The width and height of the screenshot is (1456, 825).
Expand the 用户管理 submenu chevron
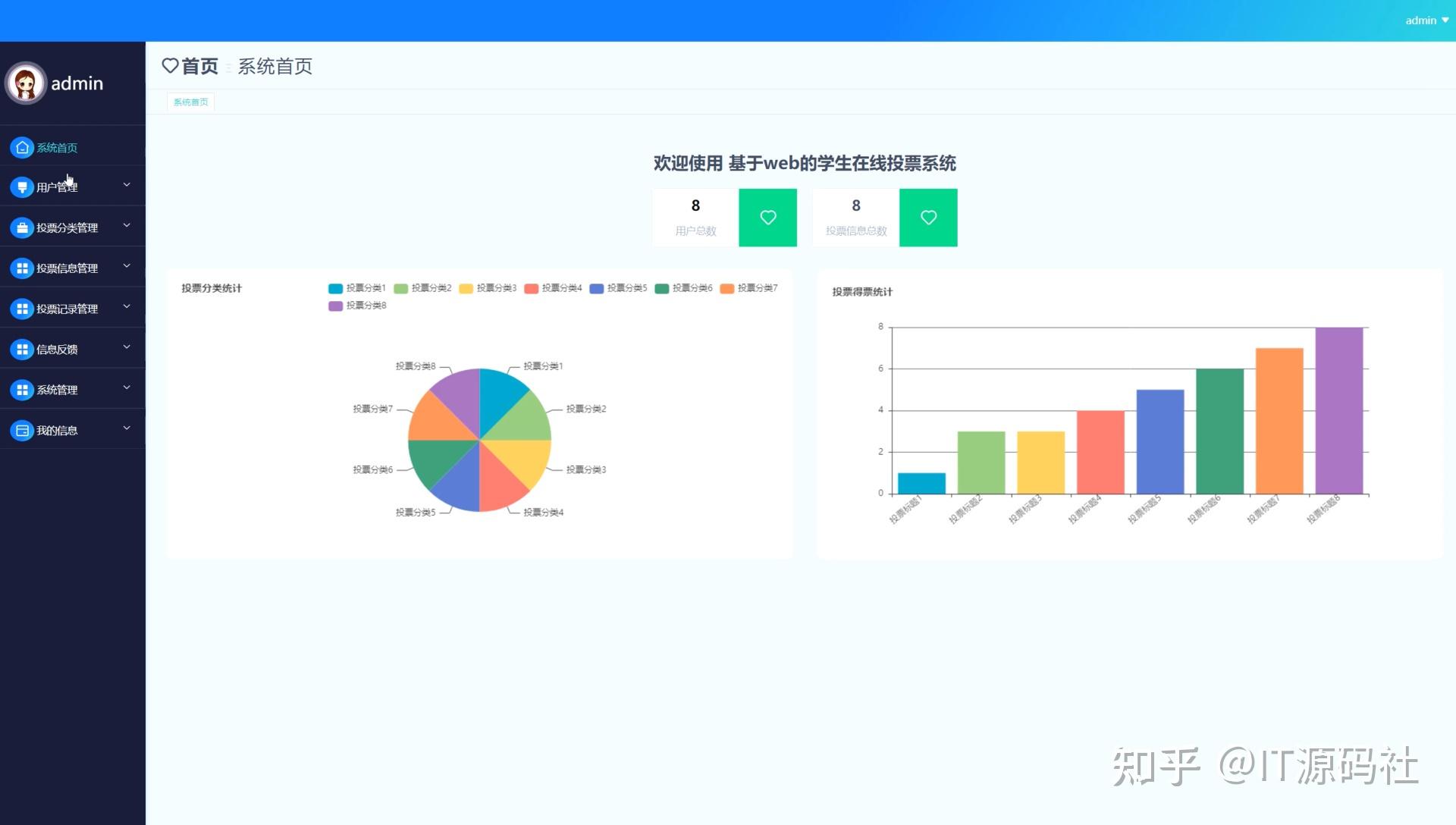(x=127, y=185)
